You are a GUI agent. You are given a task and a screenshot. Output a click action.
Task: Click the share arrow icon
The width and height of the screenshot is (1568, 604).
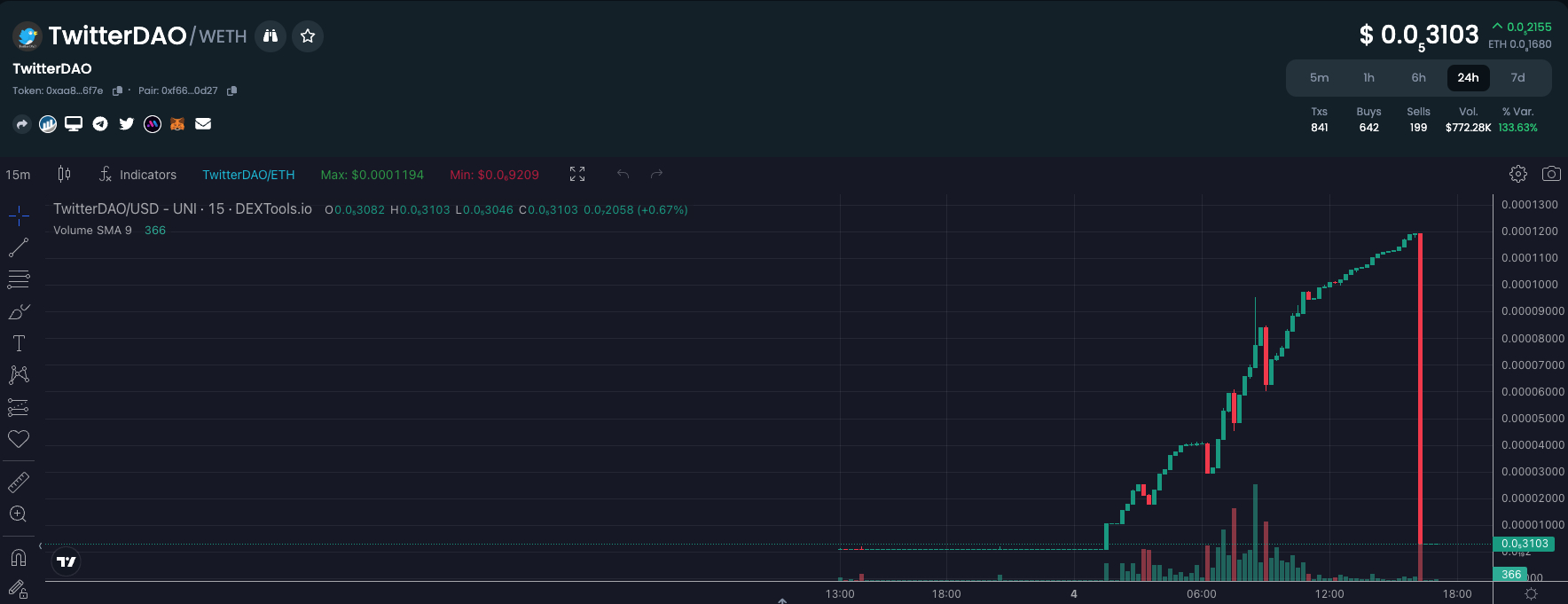tap(22, 124)
